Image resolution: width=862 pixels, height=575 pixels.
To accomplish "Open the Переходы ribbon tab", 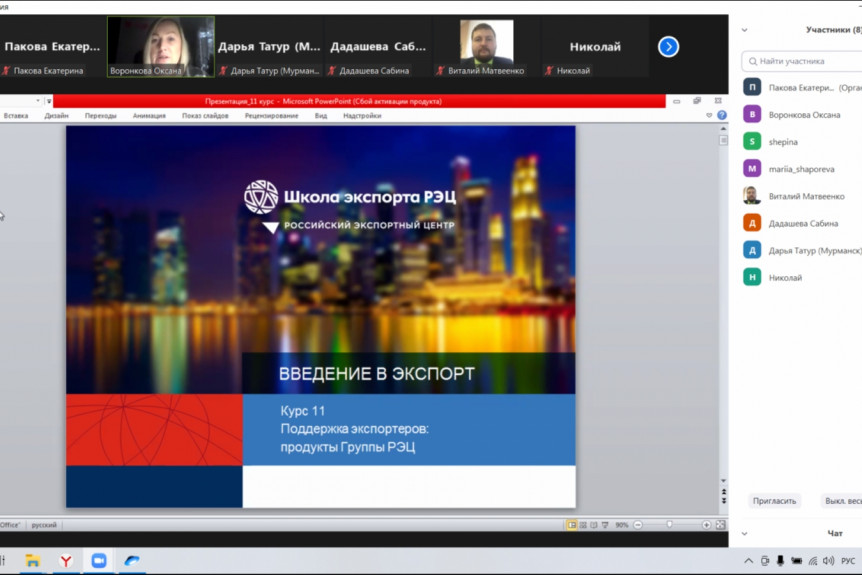I will (101, 115).
